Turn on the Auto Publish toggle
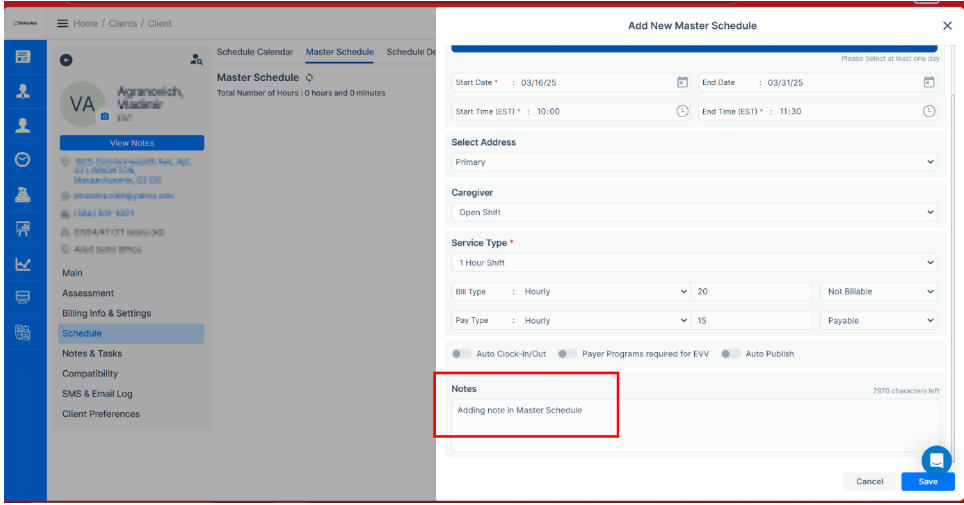Image resolution: width=964 pixels, height=505 pixels. (731, 354)
